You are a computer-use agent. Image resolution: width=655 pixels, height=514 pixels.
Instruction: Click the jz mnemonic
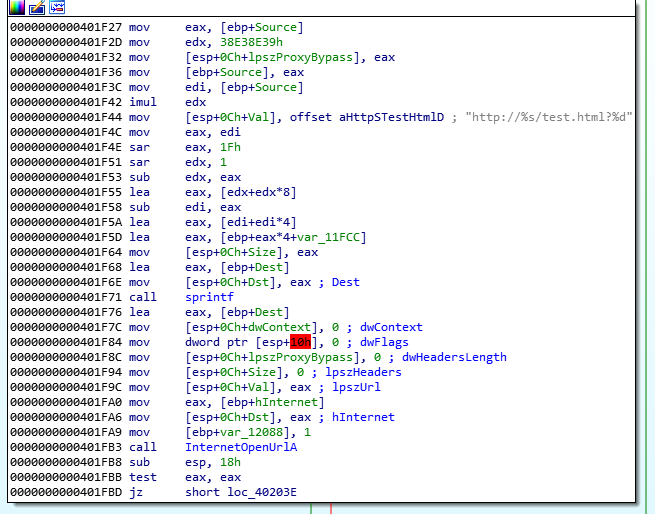coord(136,492)
